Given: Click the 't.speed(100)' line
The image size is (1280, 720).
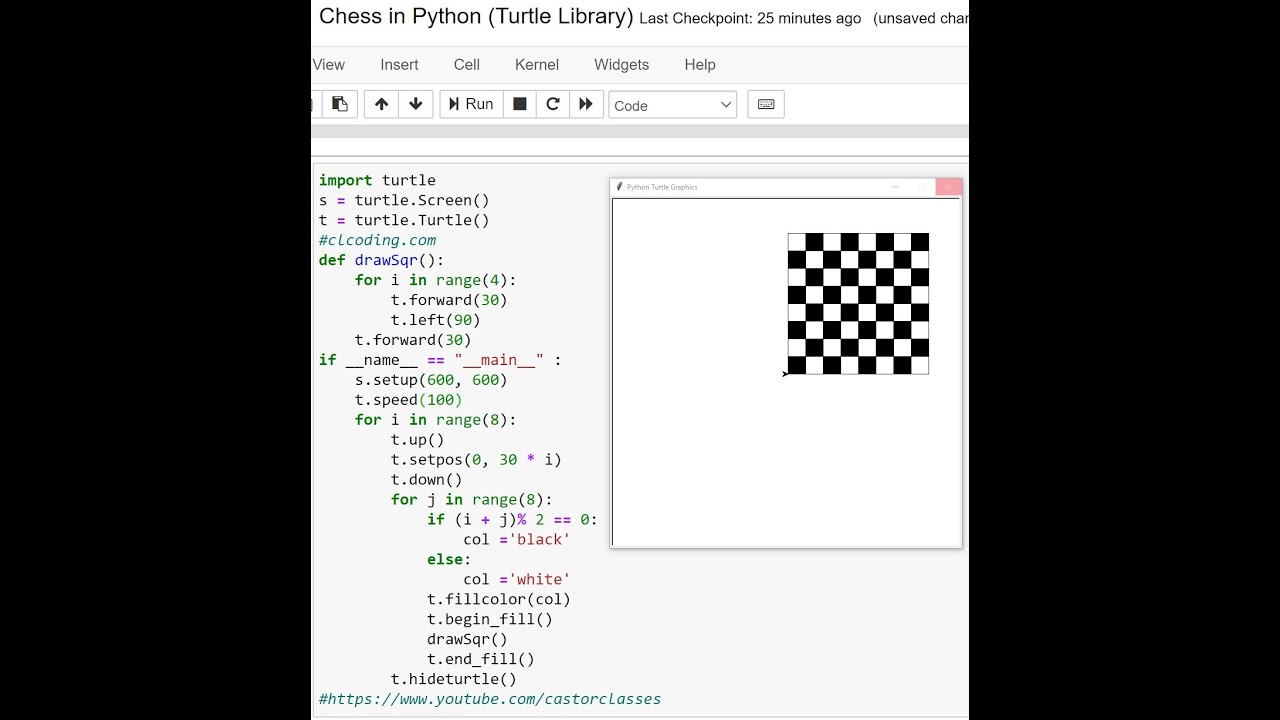Looking at the screenshot, I should [408, 400].
